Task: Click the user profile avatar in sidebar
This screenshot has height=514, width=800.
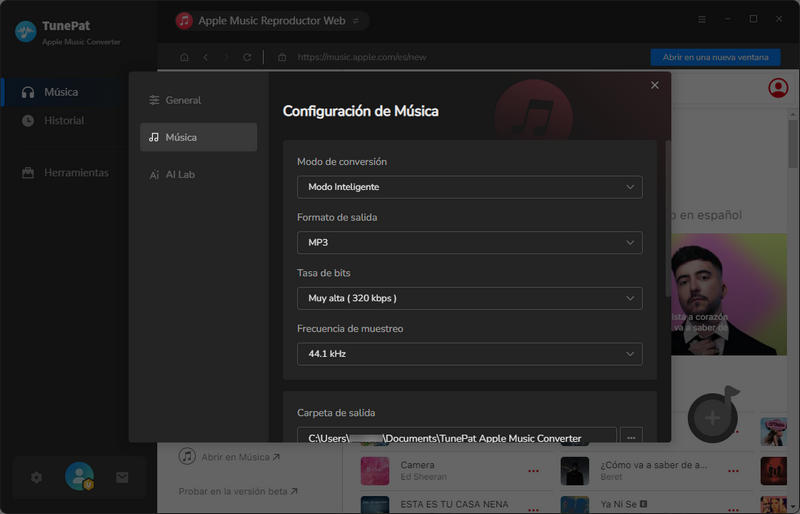Action: pos(79,477)
